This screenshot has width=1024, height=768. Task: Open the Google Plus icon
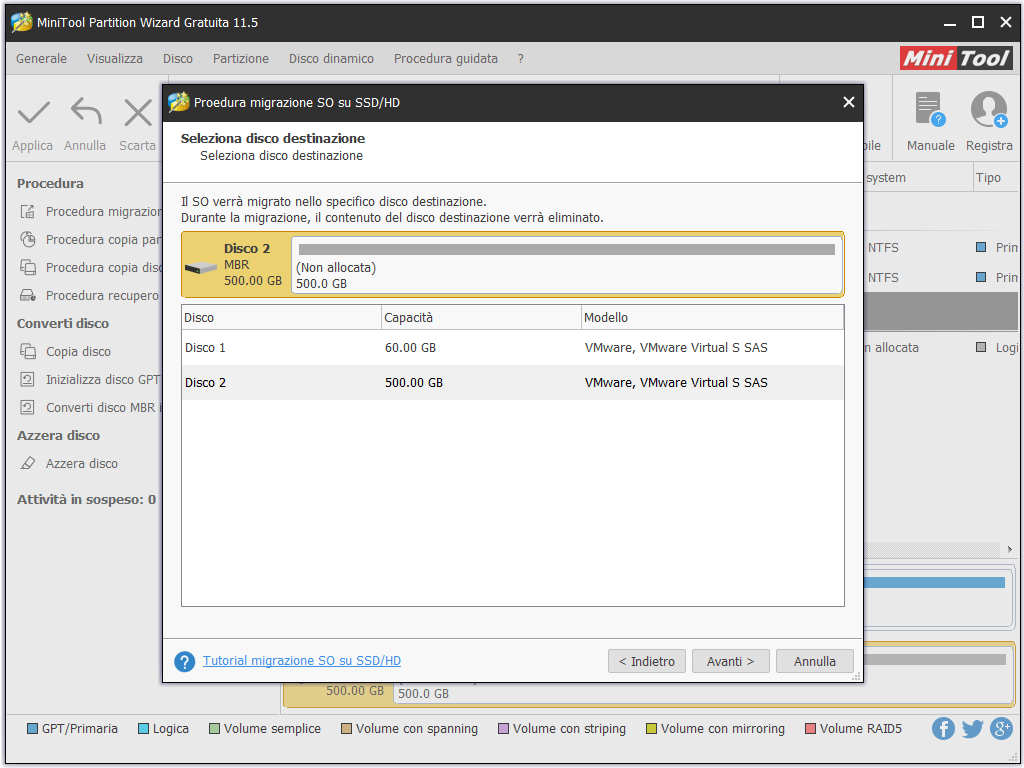tap(1001, 729)
